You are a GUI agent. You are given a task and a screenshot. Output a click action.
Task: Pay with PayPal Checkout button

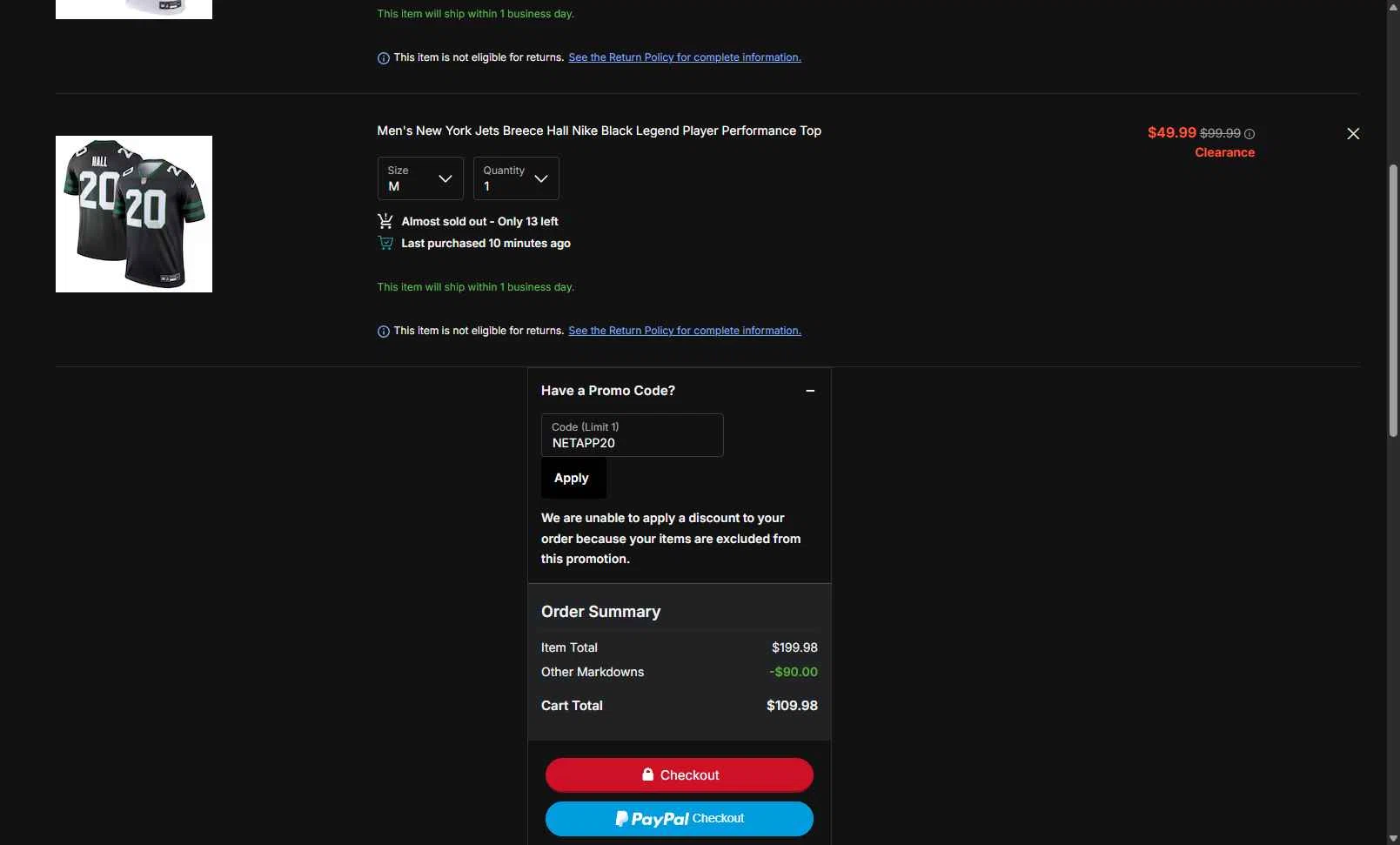(x=680, y=819)
